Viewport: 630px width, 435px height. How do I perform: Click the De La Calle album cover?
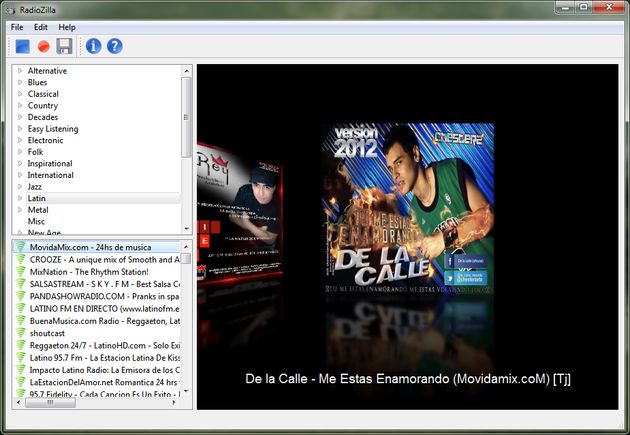pyautogui.click(x=409, y=207)
